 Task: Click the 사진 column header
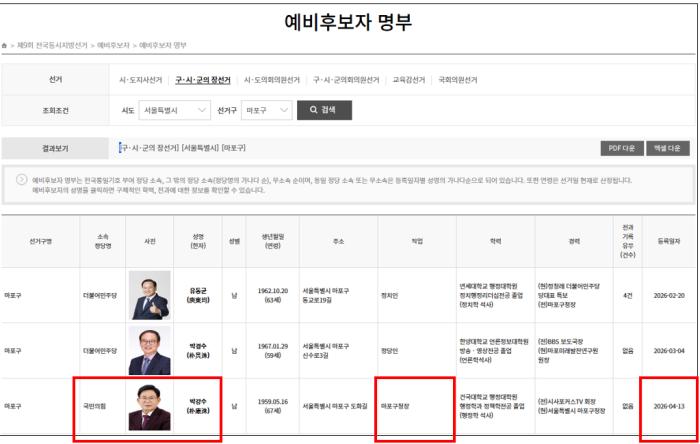point(150,241)
